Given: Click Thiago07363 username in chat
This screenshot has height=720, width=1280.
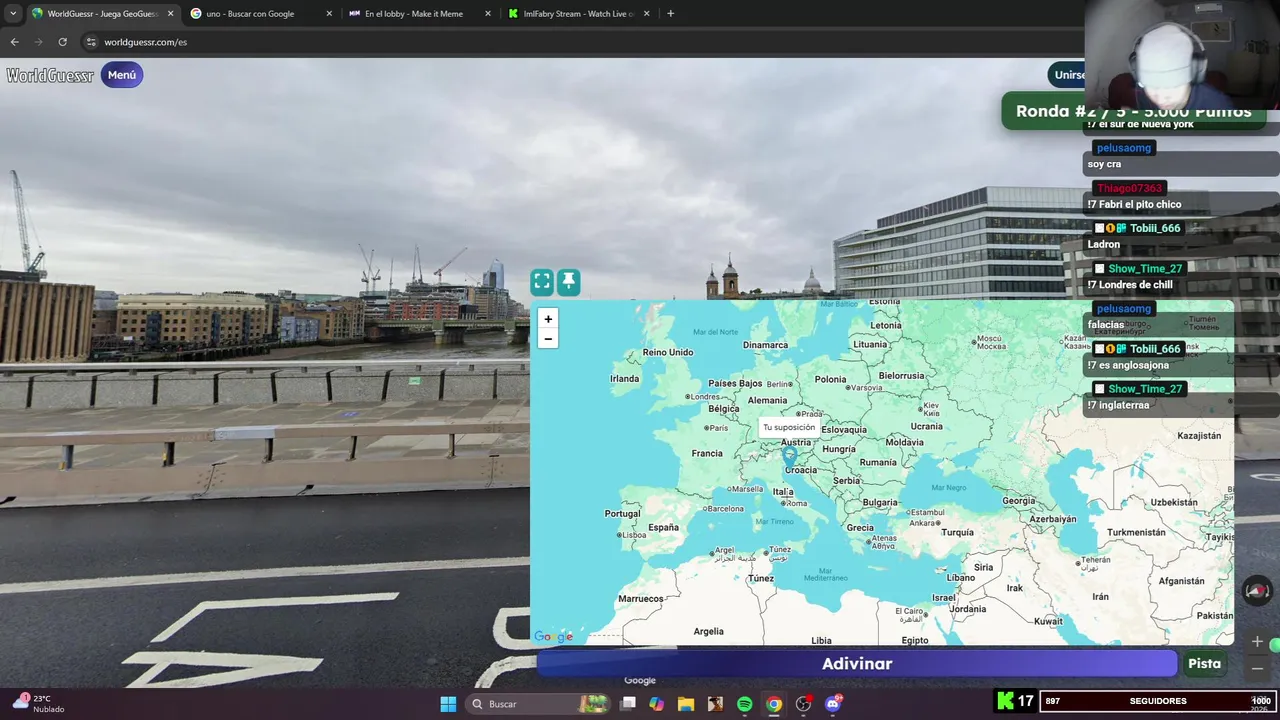Looking at the screenshot, I should pyautogui.click(x=1129, y=188).
